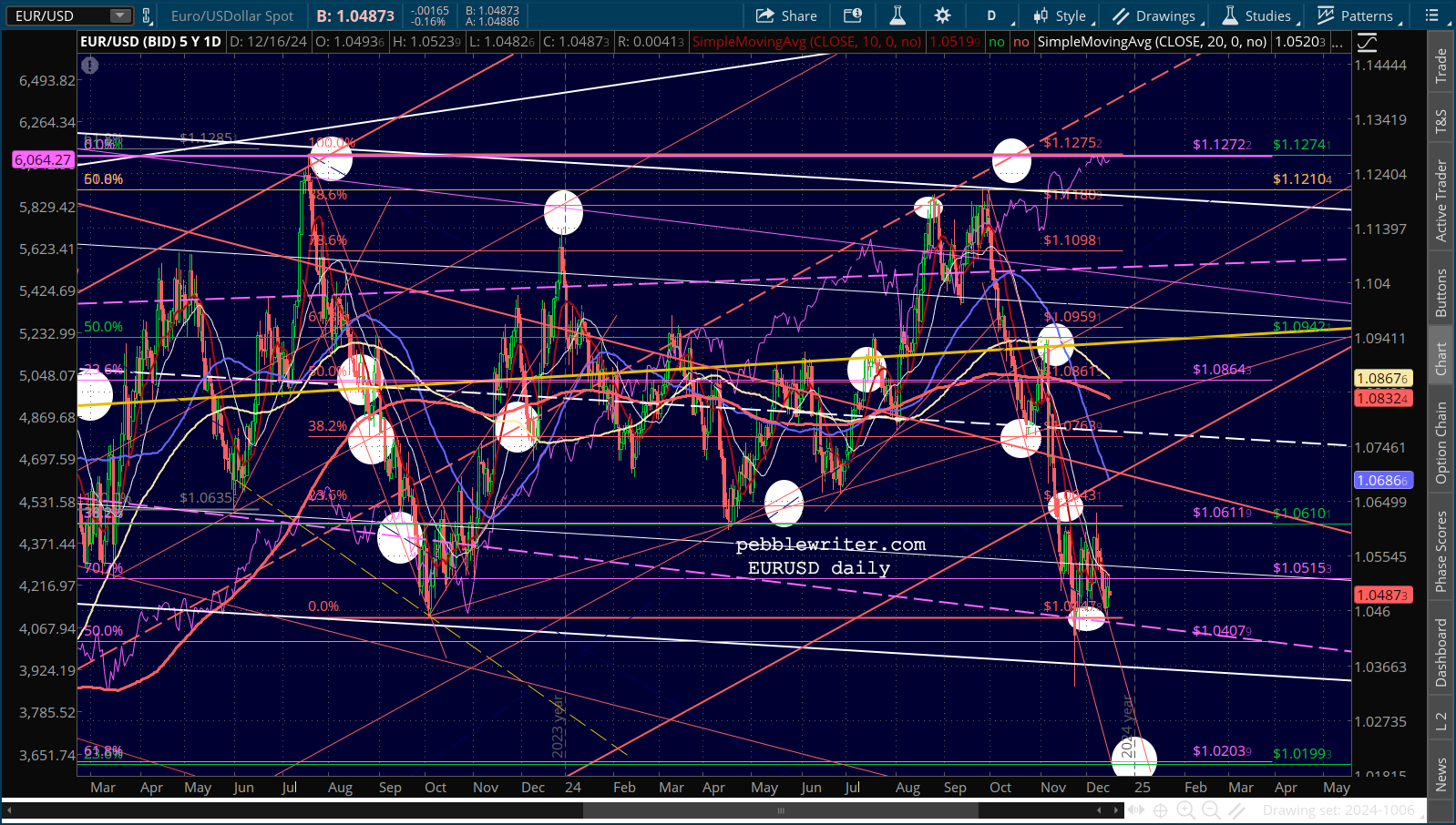This screenshot has width=1456, height=825.
Task: Click the 6,064.27 pink price label
Action: pyautogui.click(x=43, y=160)
